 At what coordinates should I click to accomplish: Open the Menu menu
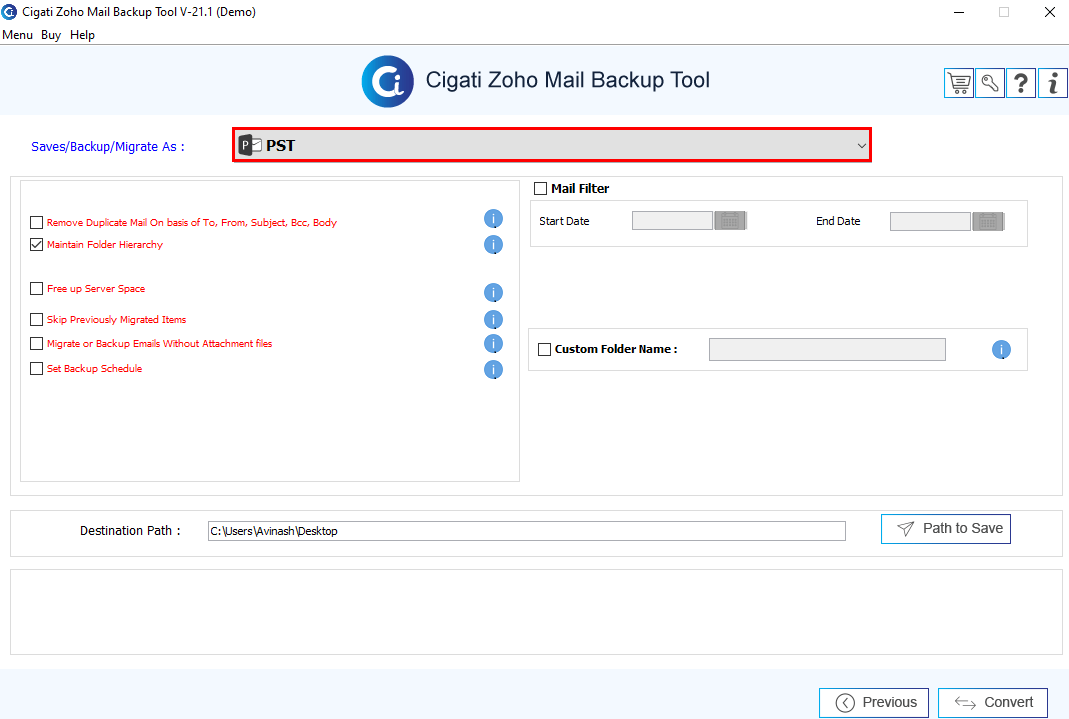point(18,35)
